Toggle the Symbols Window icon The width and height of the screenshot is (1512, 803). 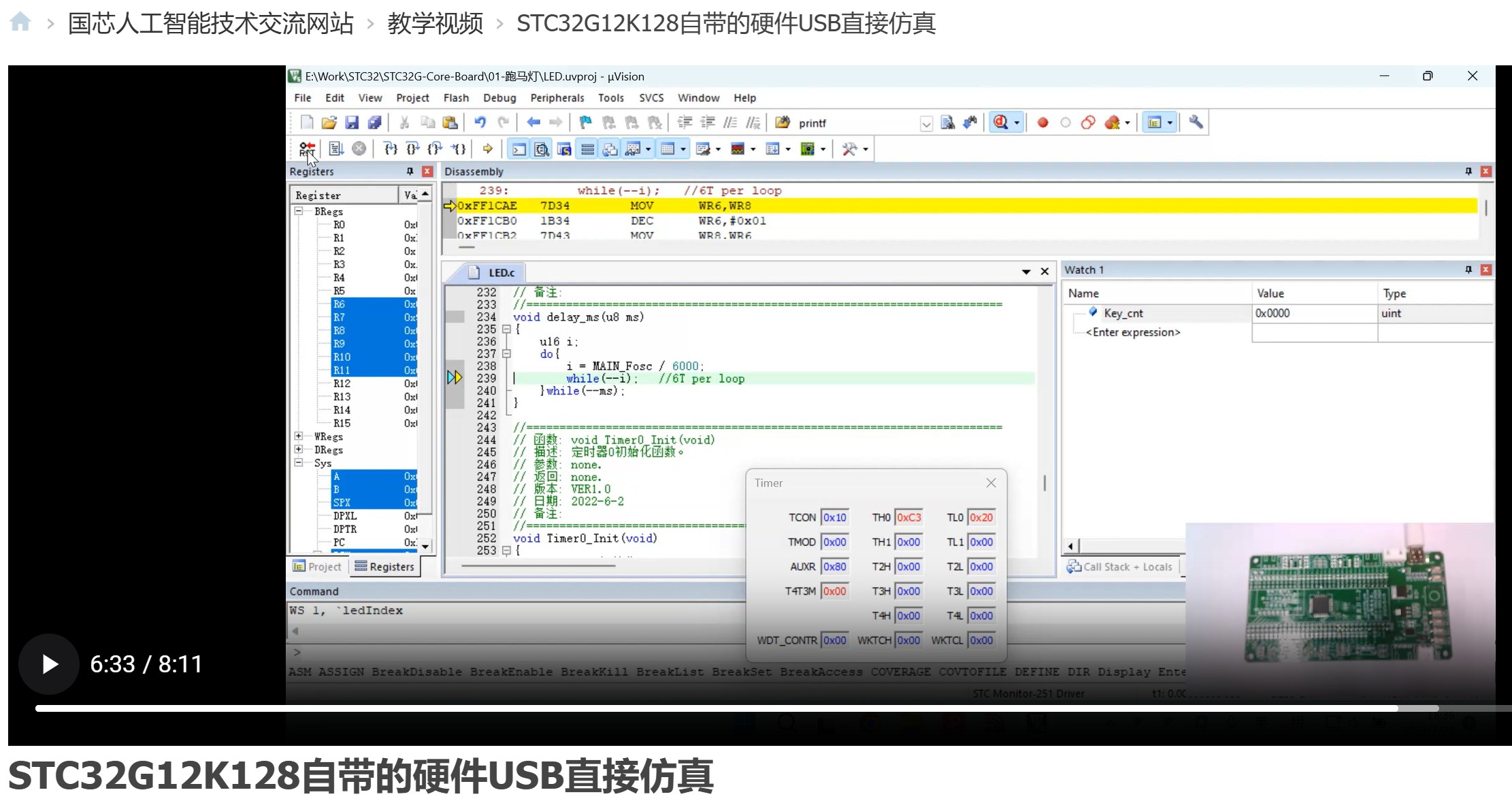coord(564,148)
